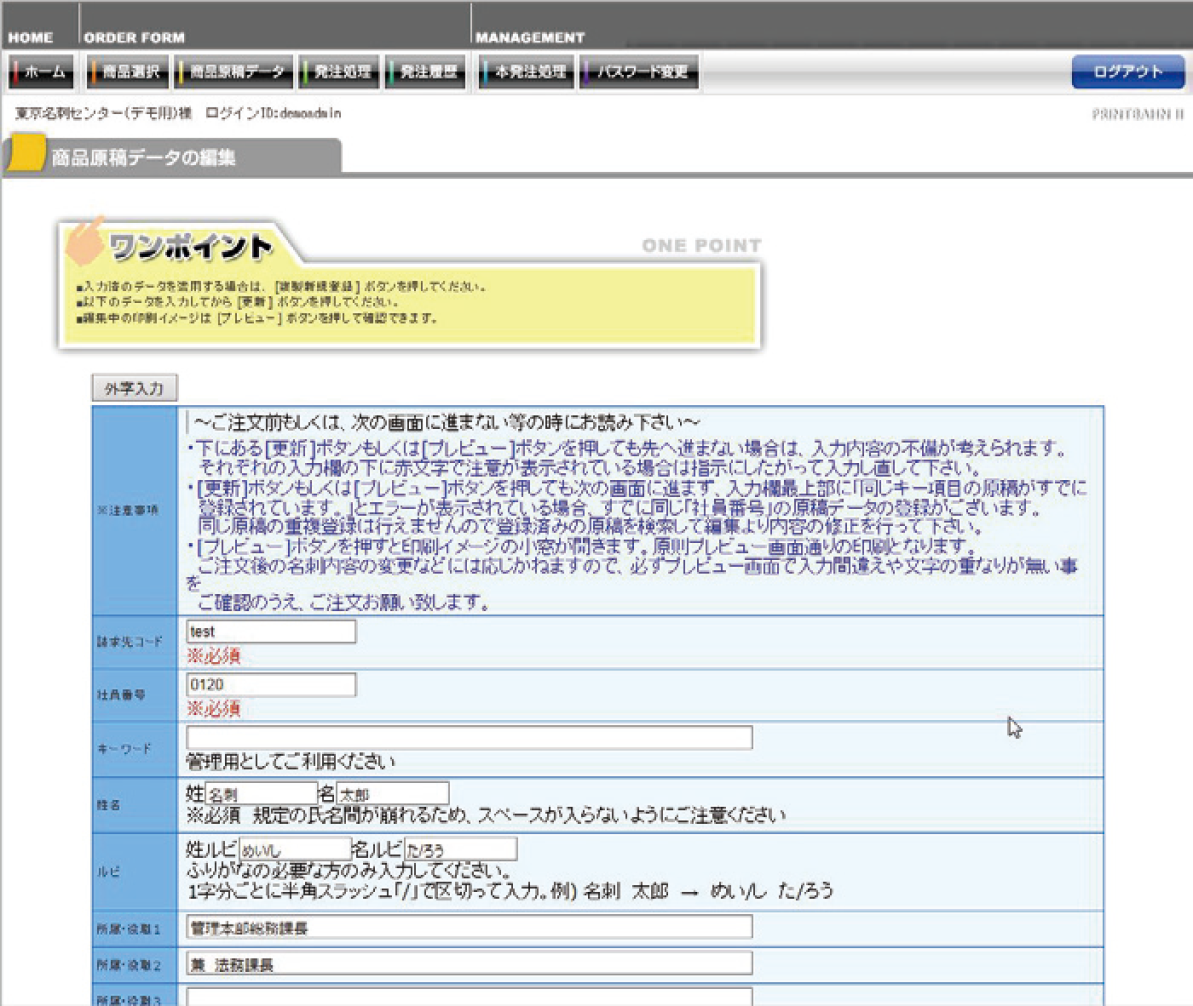Image resolution: width=1193 pixels, height=1006 pixels.
Task: Focus the 名ルビ field with た/ろう
Action: pyautogui.click(x=460, y=849)
